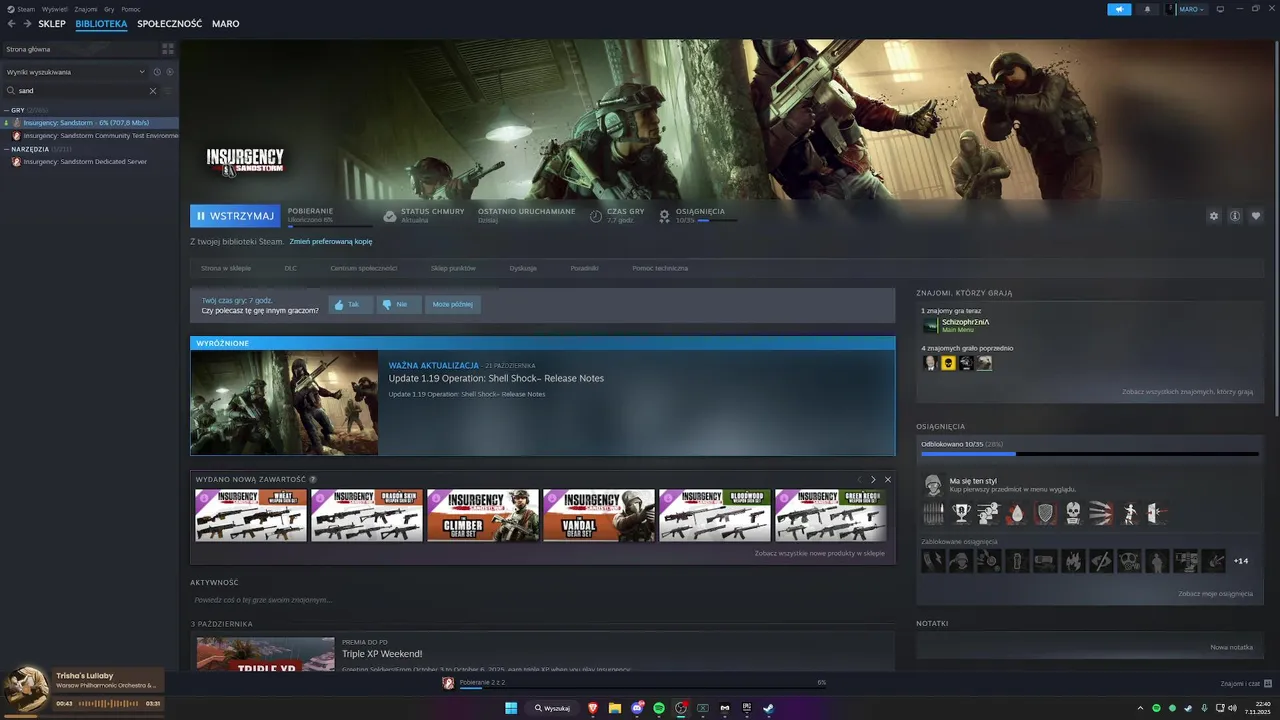Screen dimensions: 1280x720
Task: Open help for 'Wydano nową zawartość' question mark
Action: point(313,480)
